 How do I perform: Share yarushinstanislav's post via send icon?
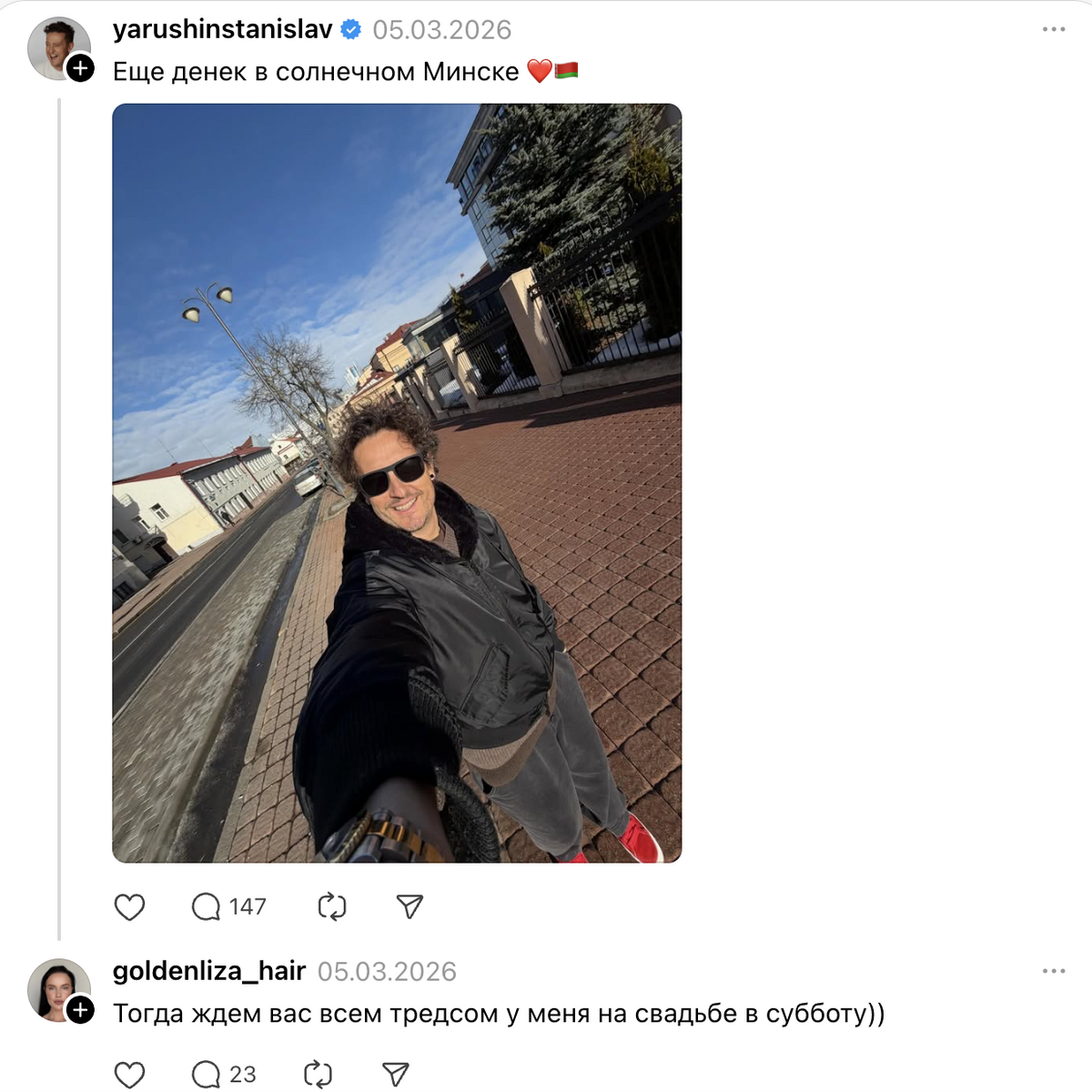coord(409,906)
